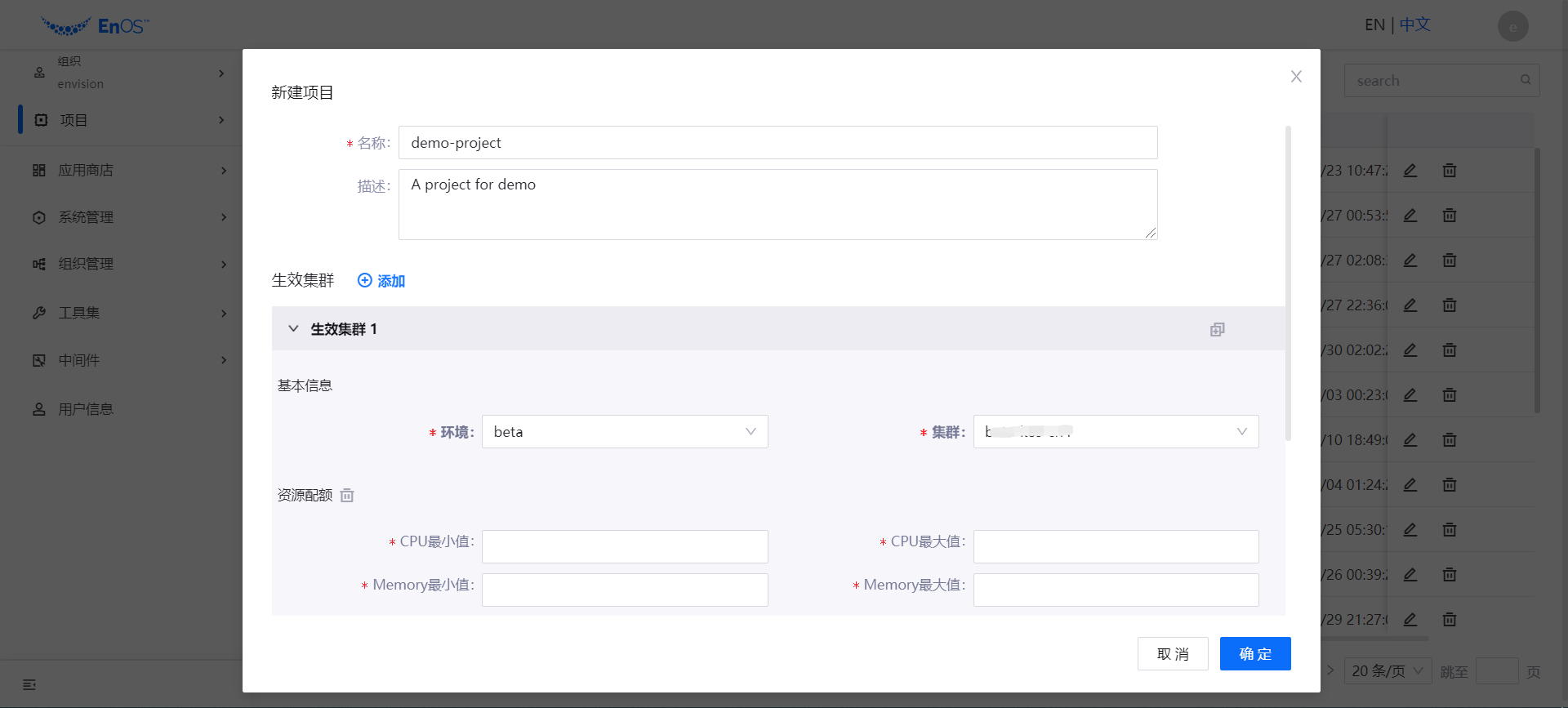This screenshot has height=708, width=1568.
Task: Click the 组织管理 hierarchy icon
Action: click(x=38, y=264)
